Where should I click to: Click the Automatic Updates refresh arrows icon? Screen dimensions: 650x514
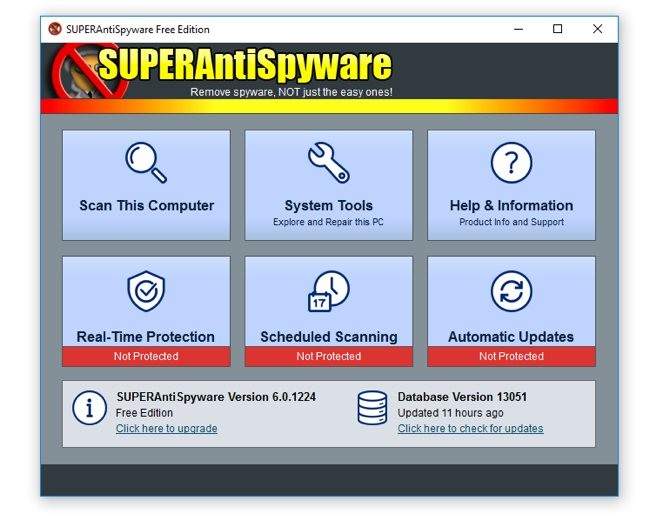point(511,291)
